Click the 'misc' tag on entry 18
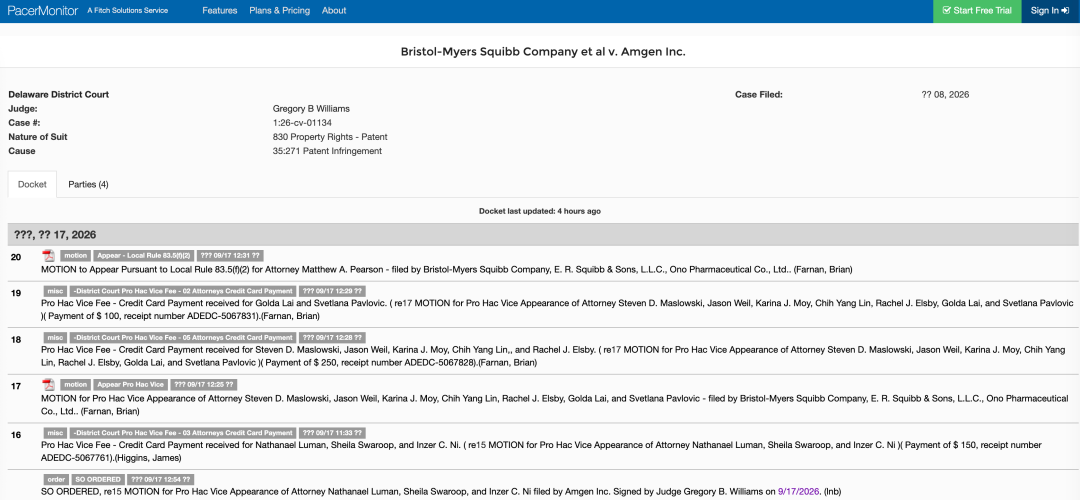Viewport: 1080px width, 500px height. tap(55, 337)
